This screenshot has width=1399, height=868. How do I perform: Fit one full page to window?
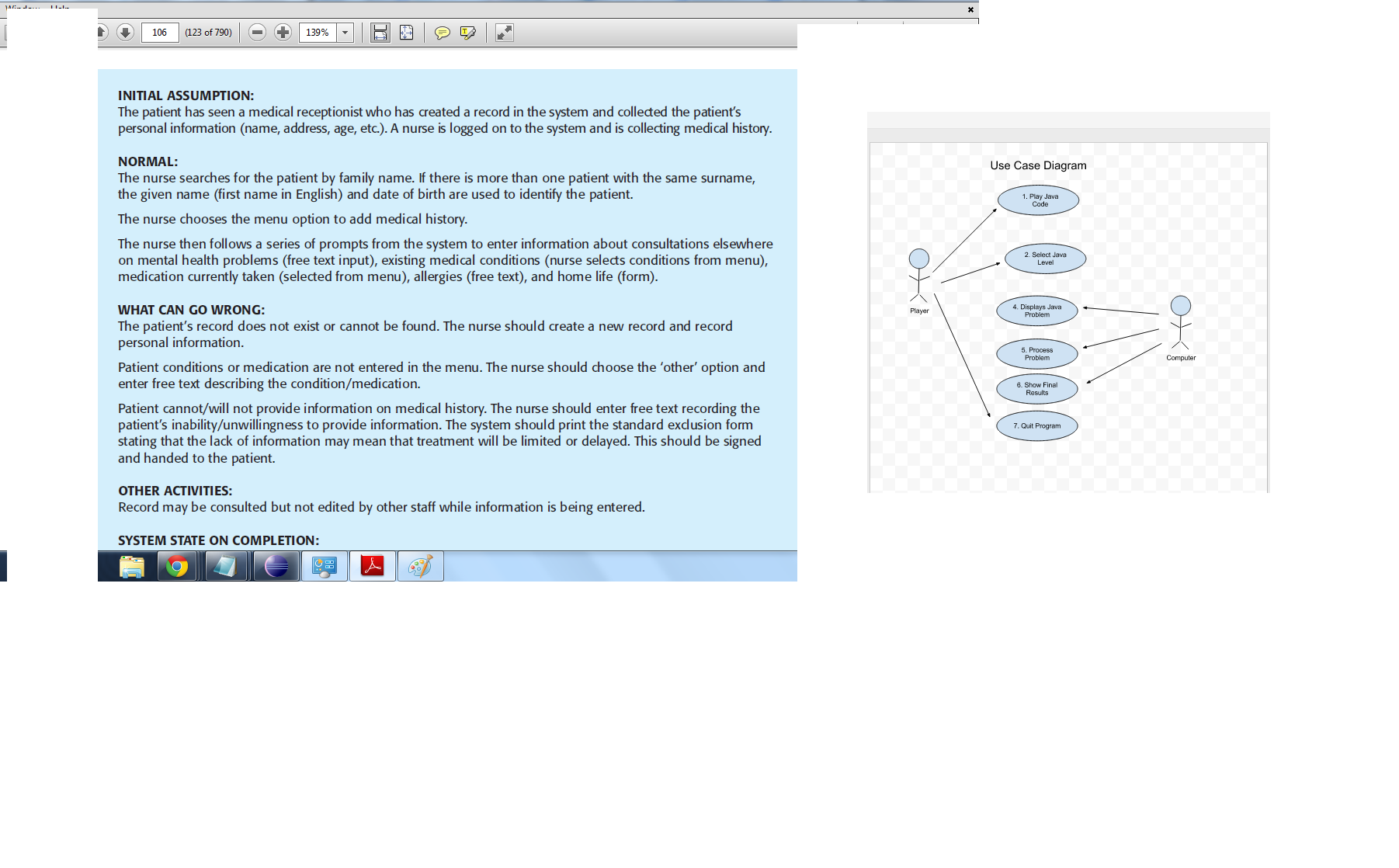click(x=406, y=33)
